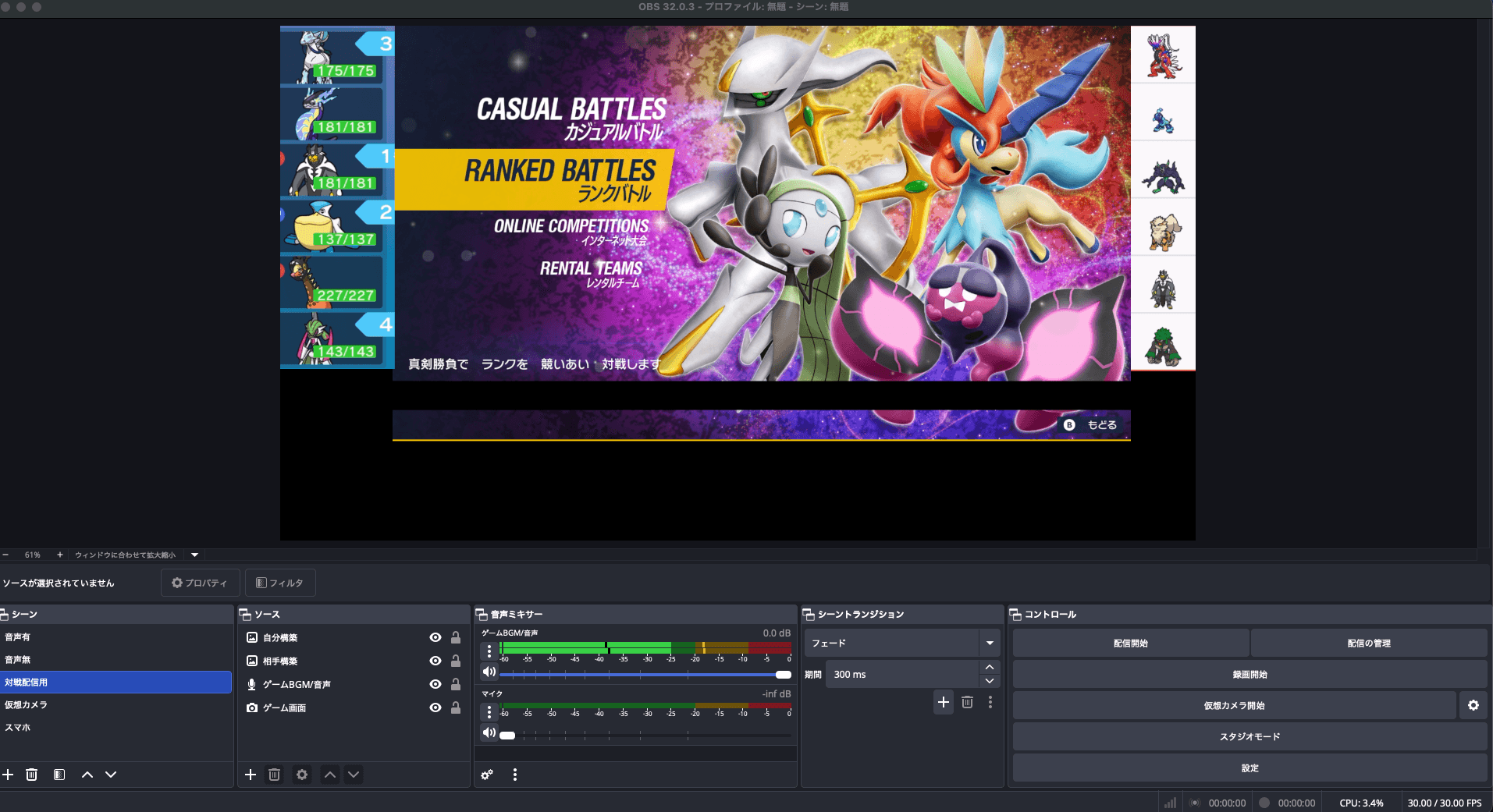Lock the ゲーム画面 source with the padlock
This screenshot has width=1493, height=812.
coord(457,708)
